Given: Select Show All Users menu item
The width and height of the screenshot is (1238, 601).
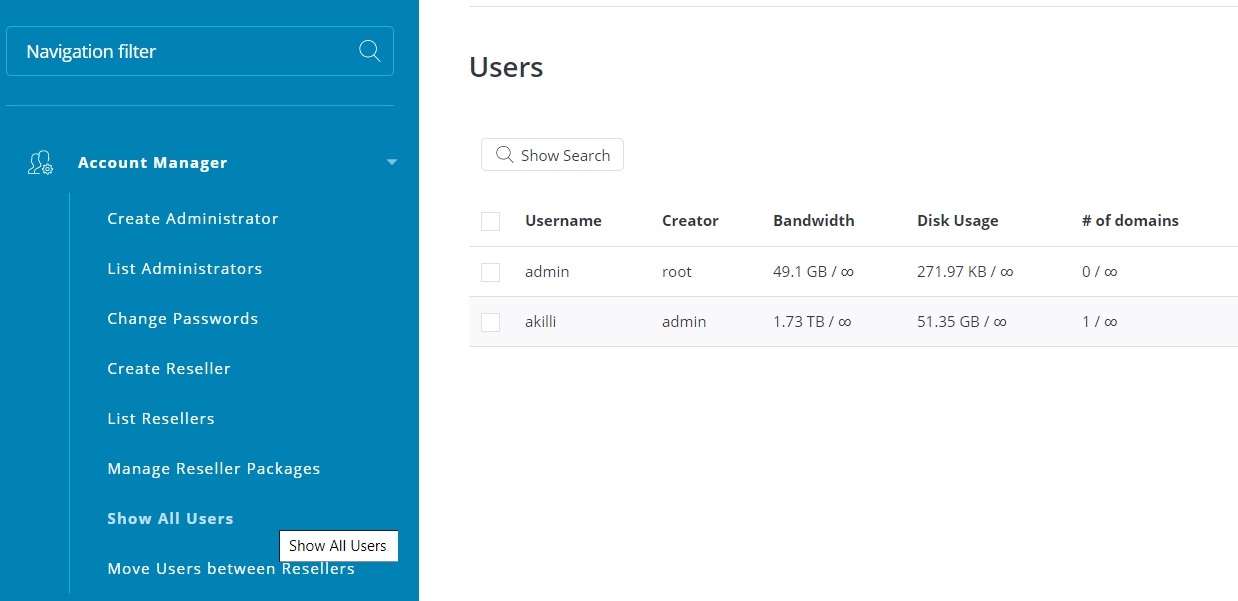Looking at the screenshot, I should [170, 519].
